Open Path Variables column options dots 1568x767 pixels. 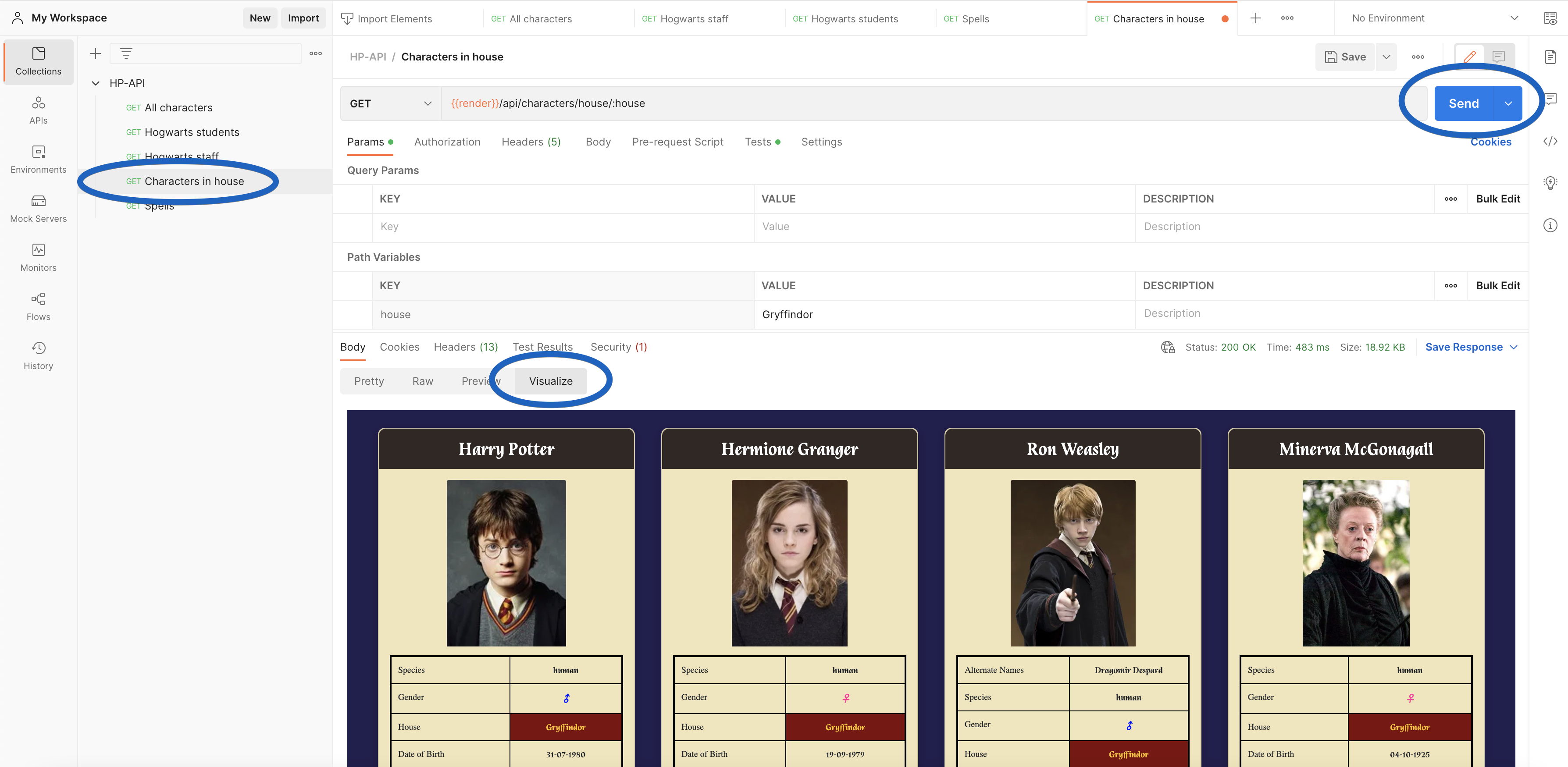(1450, 286)
